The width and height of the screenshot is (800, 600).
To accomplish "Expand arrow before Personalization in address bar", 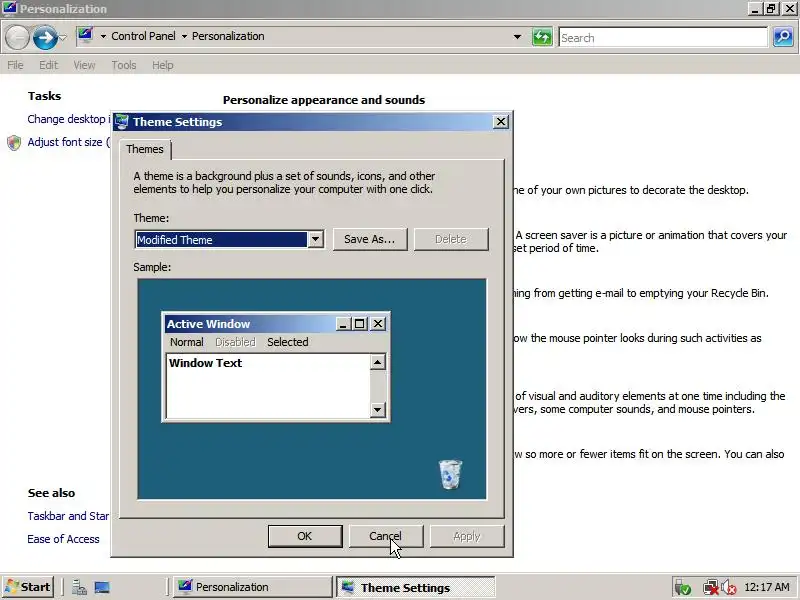I will pyautogui.click(x=184, y=36).
